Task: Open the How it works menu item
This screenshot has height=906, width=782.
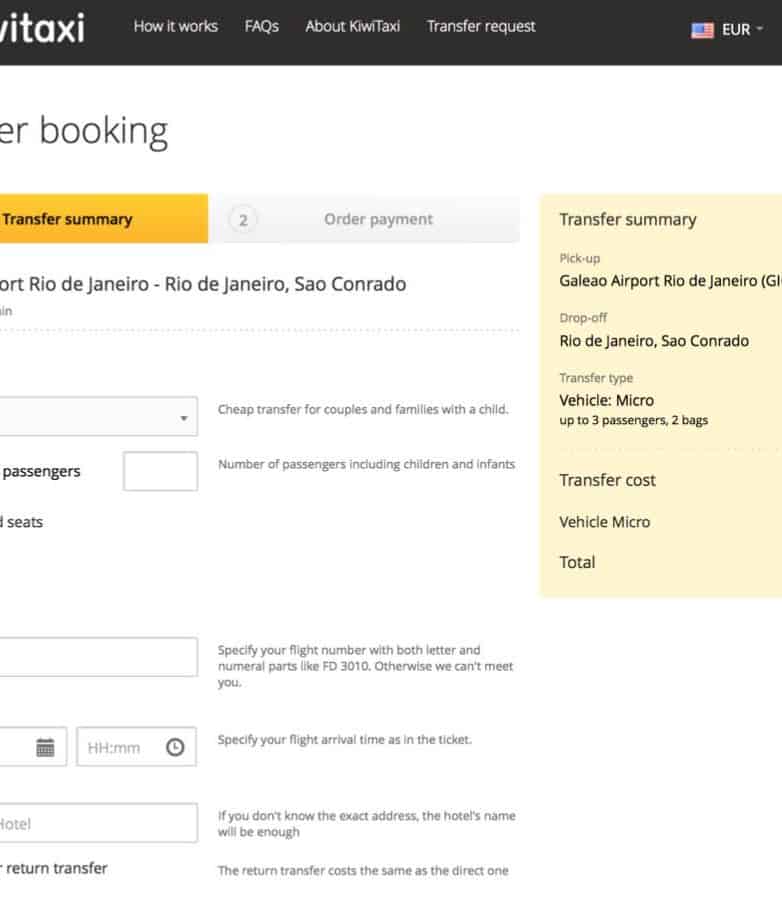Action: click(175, 26)
